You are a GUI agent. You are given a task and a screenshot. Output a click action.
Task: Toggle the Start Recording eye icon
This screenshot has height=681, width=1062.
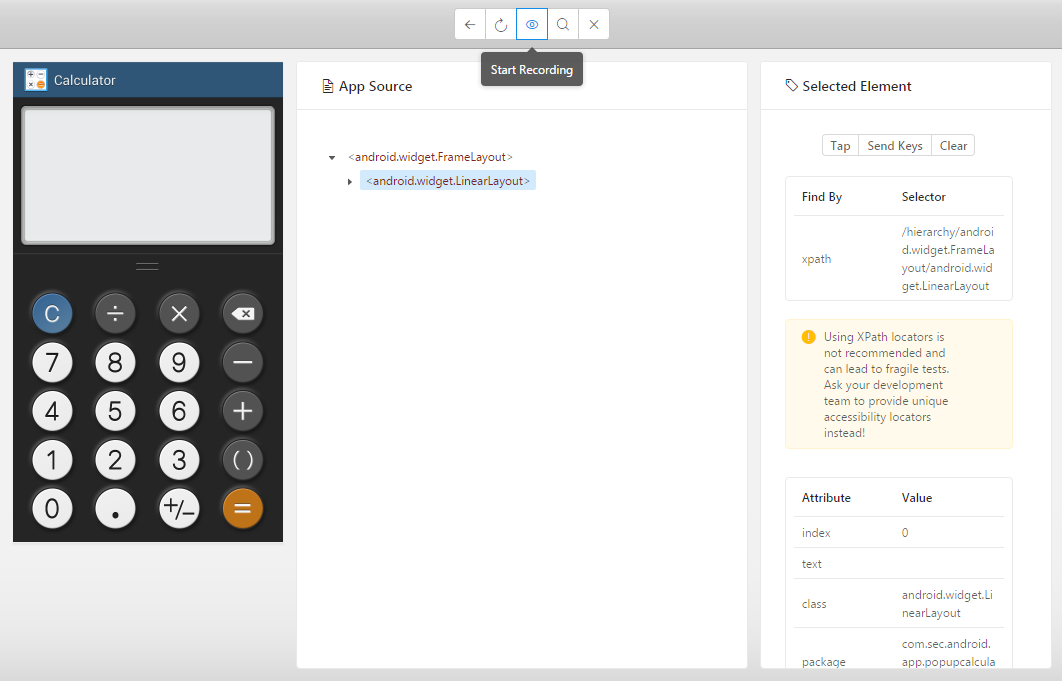[532, 25]
